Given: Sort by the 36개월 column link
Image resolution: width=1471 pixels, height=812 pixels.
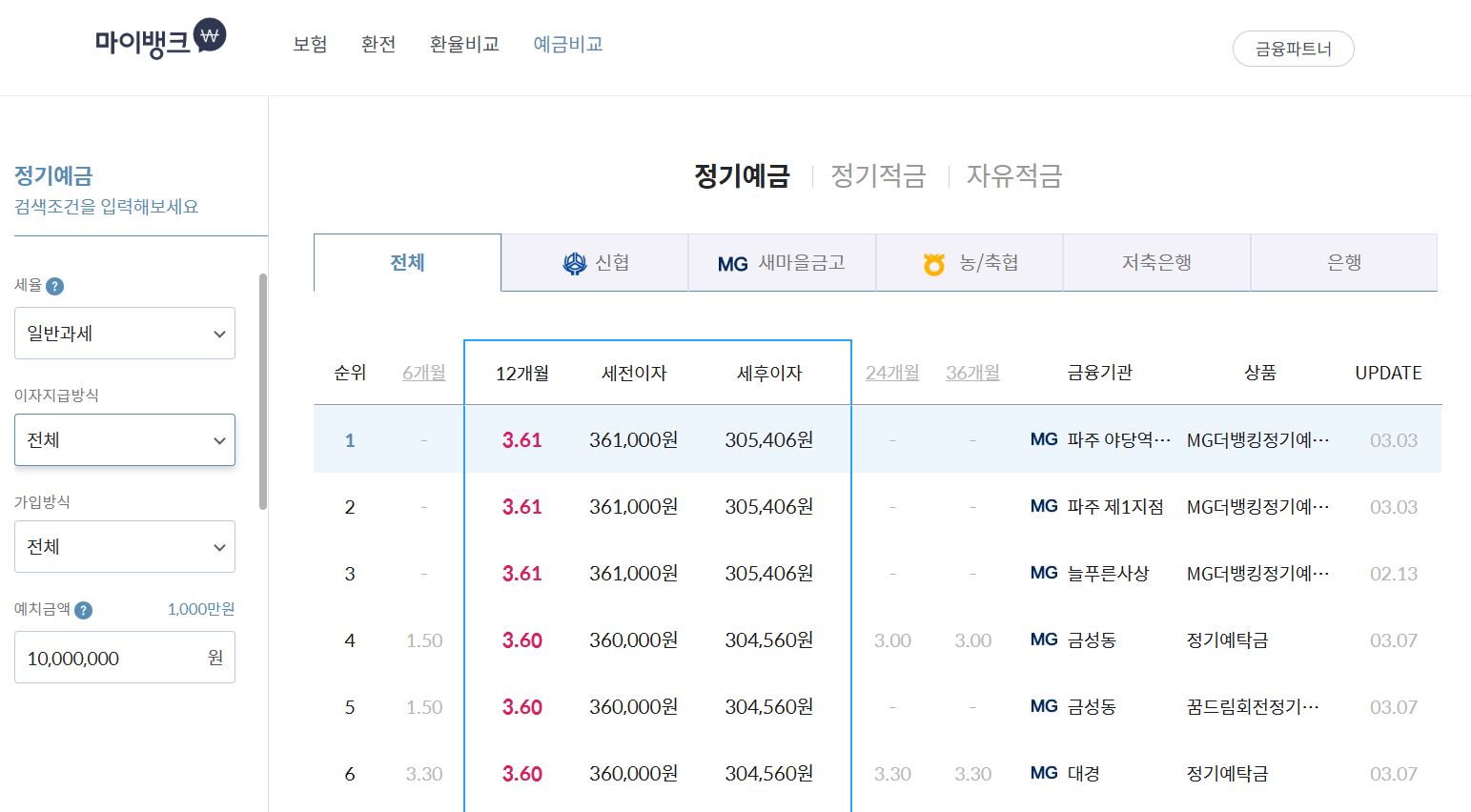Looking at the screenshot, I should point(972,373).
